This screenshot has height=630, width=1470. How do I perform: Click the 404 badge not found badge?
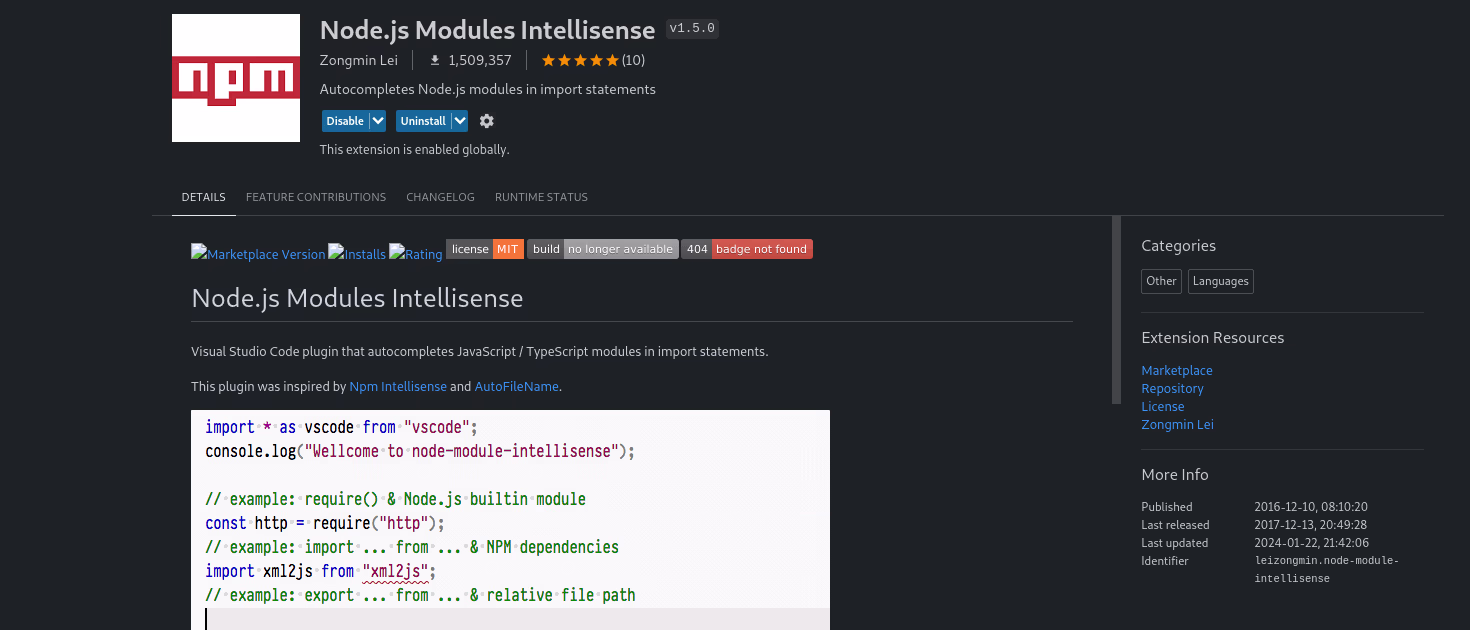pyautogui.click(x=747, y=249)
